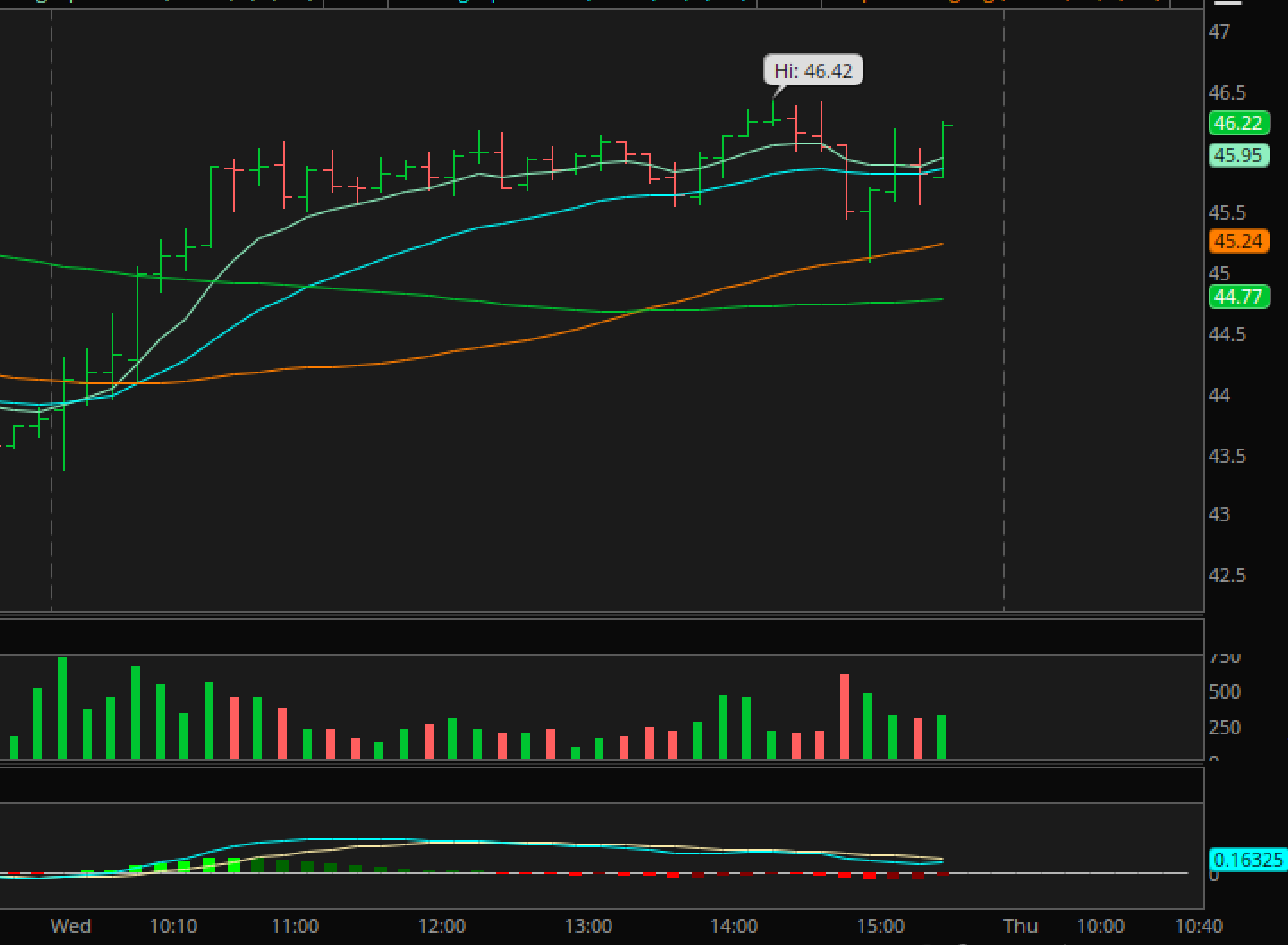Click the green 44.77 axis label

pyautogui.click(x=1239, y=297)
